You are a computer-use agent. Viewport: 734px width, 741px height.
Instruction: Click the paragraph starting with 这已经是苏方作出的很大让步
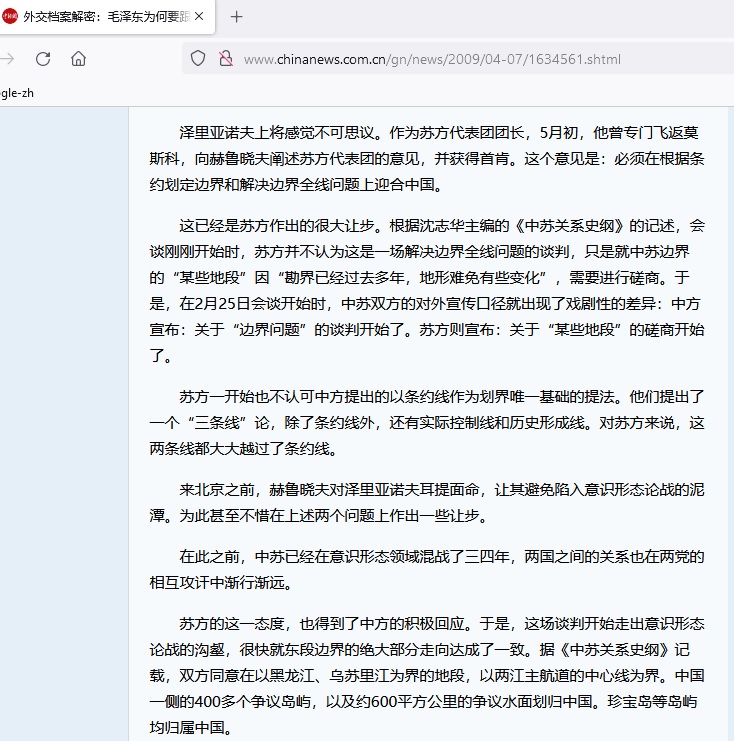coord(427,290)
